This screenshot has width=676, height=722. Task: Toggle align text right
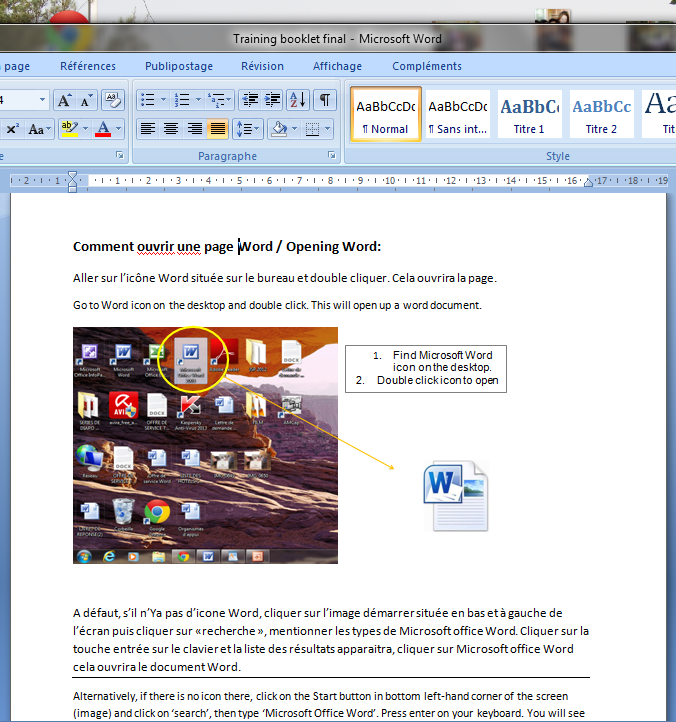click(x=194, y=129)
